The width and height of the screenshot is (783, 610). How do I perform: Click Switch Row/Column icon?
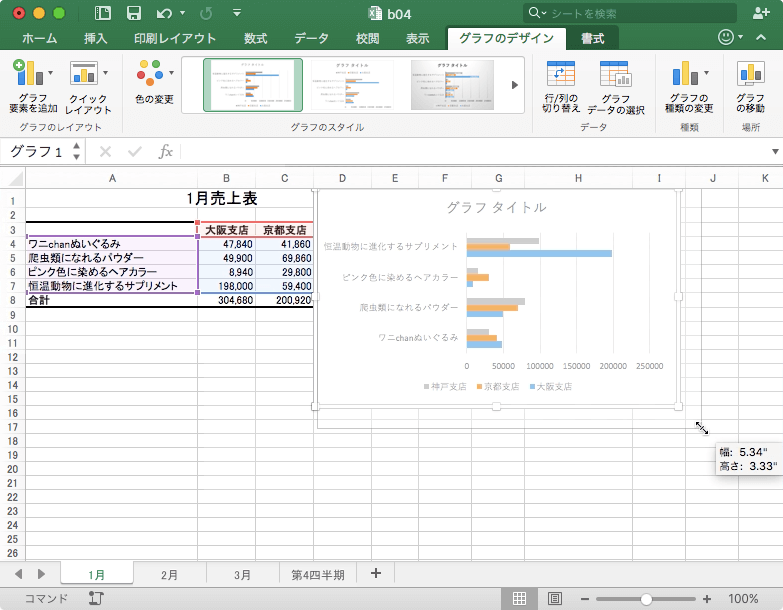[561, 74]
